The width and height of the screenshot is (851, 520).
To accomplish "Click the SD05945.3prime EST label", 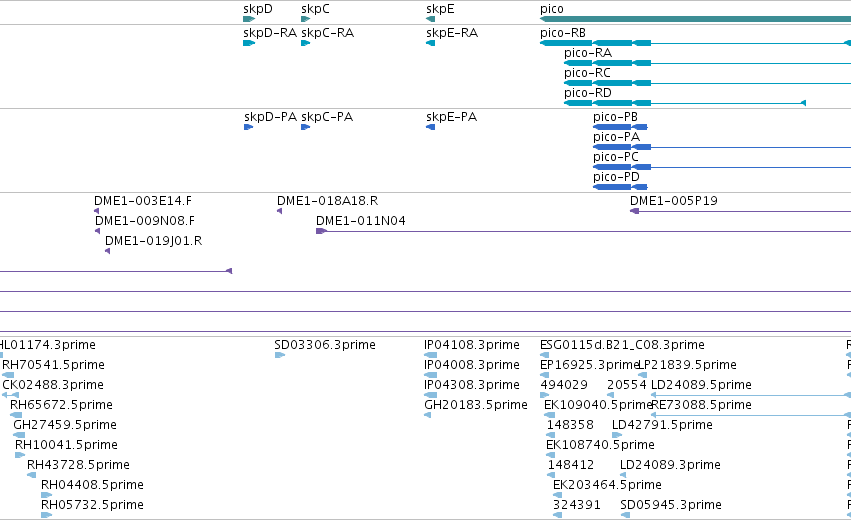I will (x=671, y=506).
